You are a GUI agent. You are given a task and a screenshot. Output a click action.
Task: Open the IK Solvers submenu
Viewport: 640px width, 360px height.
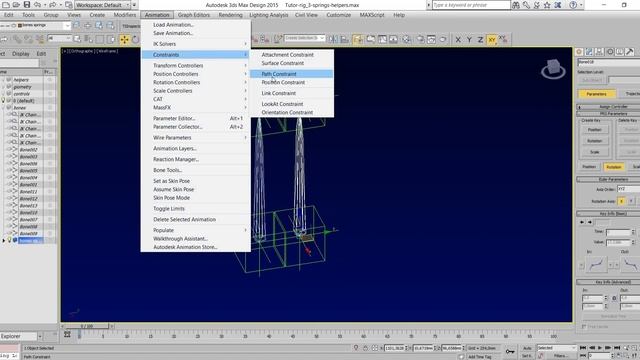pyautogui.click(x=196, y=44)
